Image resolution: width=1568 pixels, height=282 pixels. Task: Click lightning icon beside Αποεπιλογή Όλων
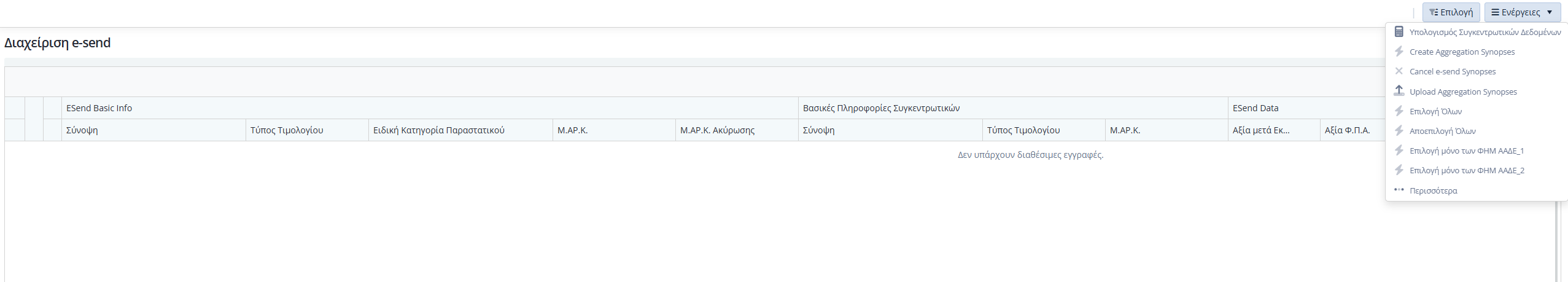(x=1399, y=131)
